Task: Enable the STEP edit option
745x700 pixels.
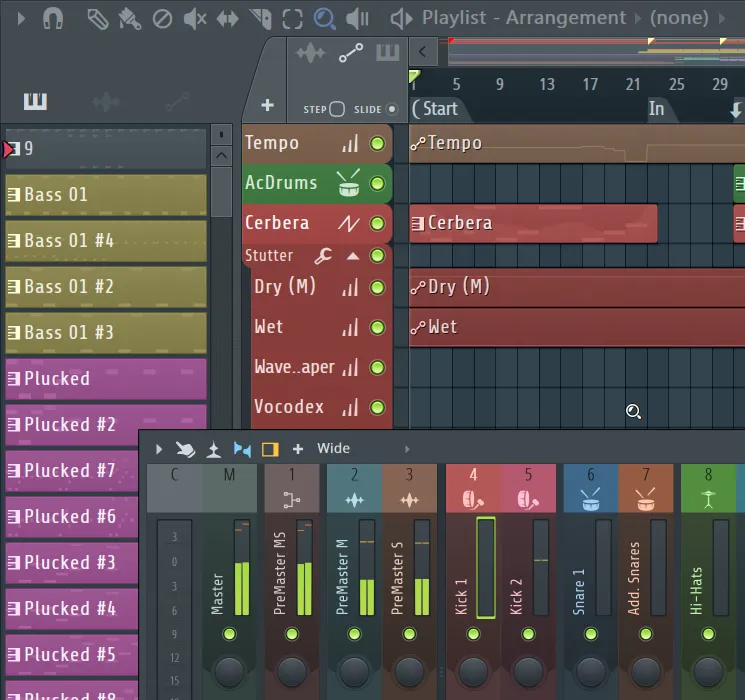Action: [x=337, y=109]
